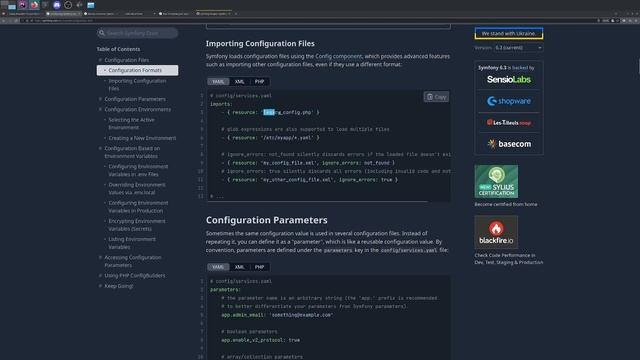Jump to Encrypting Environment Variables (Secrets)

point(137,225)
